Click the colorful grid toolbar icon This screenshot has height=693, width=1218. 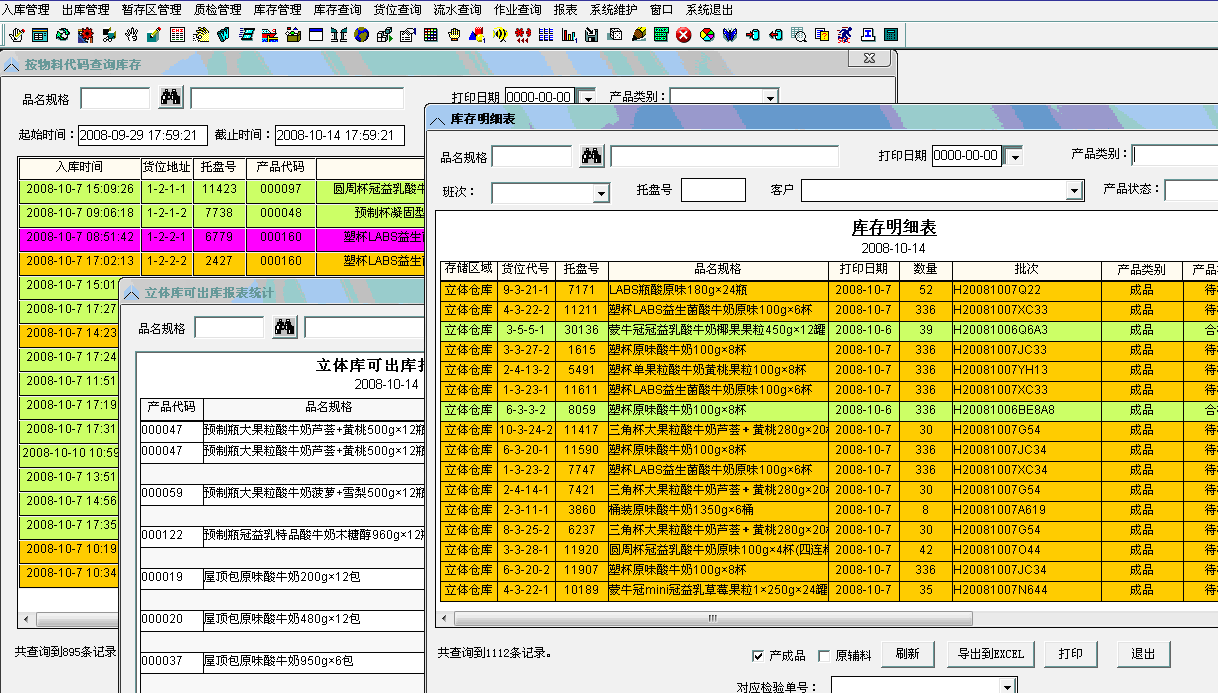tap(431, 35)
